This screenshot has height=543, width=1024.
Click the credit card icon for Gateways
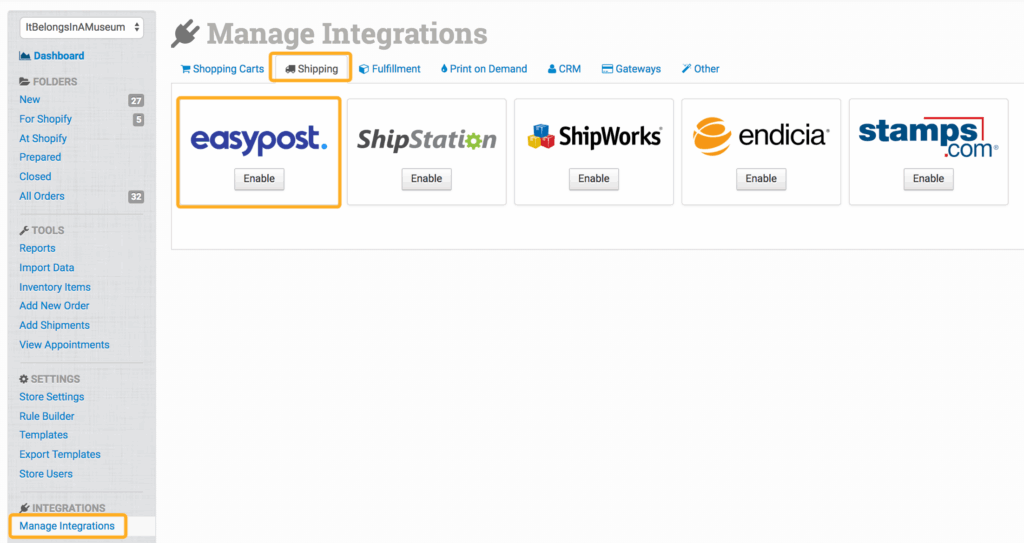(x=607, y=69)
